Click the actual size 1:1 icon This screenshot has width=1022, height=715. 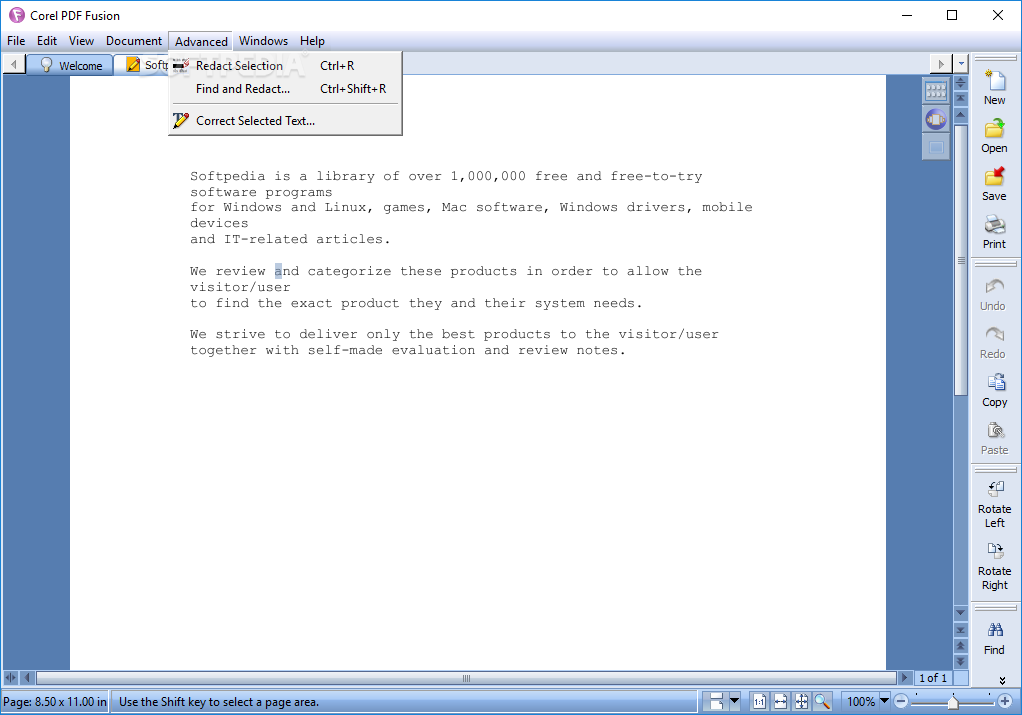(759, 702)
